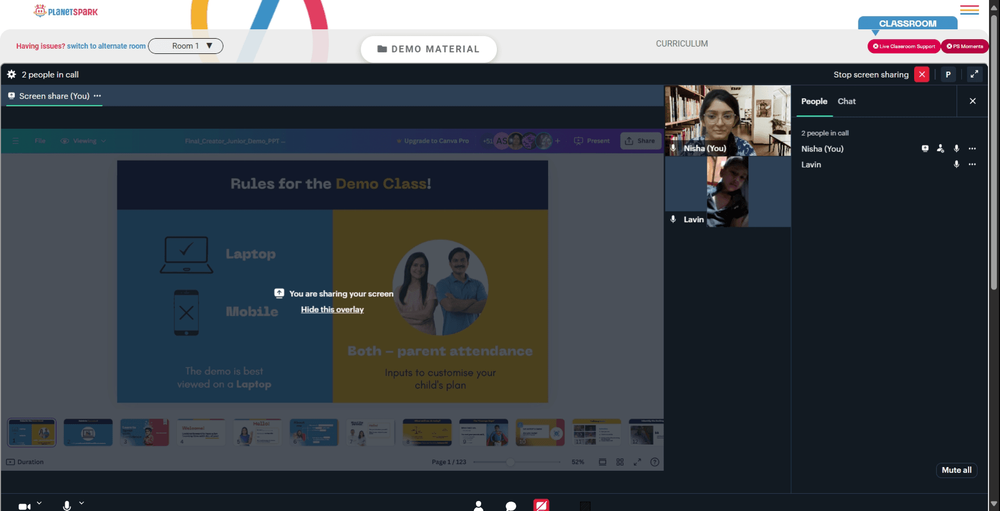Click Live Classroom Support button

(x=904, y=46)
